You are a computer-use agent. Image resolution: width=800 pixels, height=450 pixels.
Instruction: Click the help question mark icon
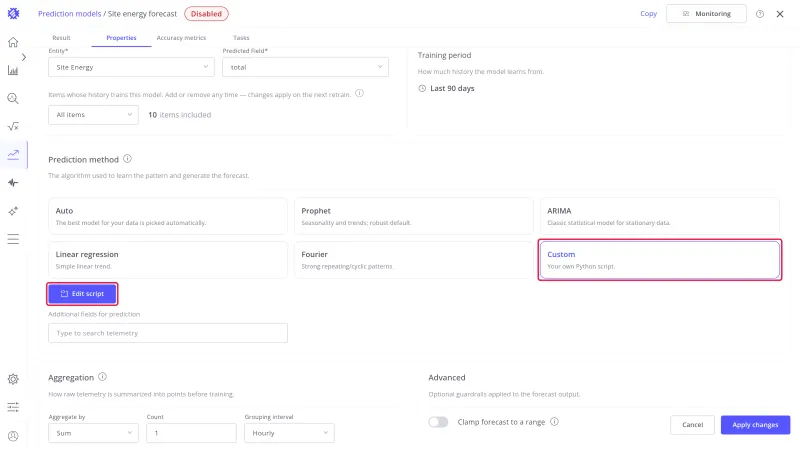pyautogui.click(x=760, y=14)
